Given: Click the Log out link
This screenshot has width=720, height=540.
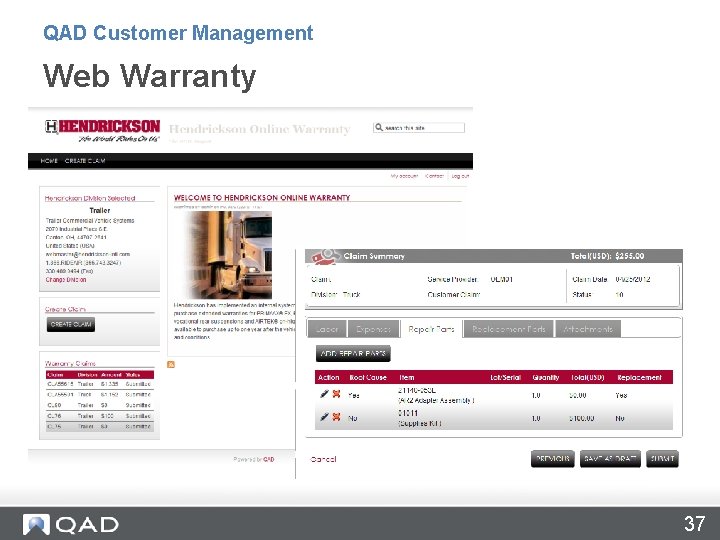Looking at the screenshot, I should (460, 176).
